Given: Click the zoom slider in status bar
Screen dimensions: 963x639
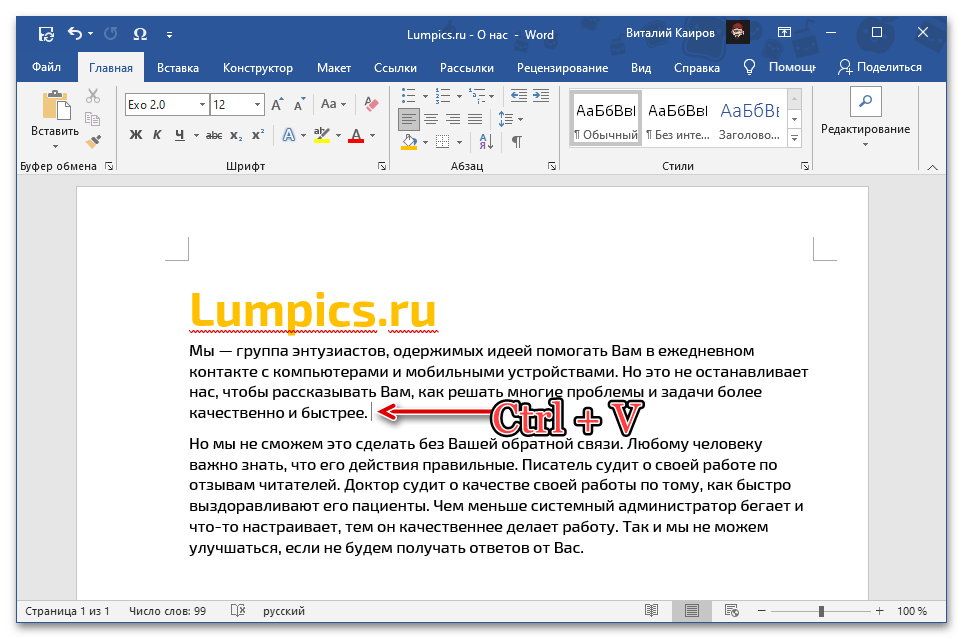Looking at the screenshot, I should click(821, 611).
